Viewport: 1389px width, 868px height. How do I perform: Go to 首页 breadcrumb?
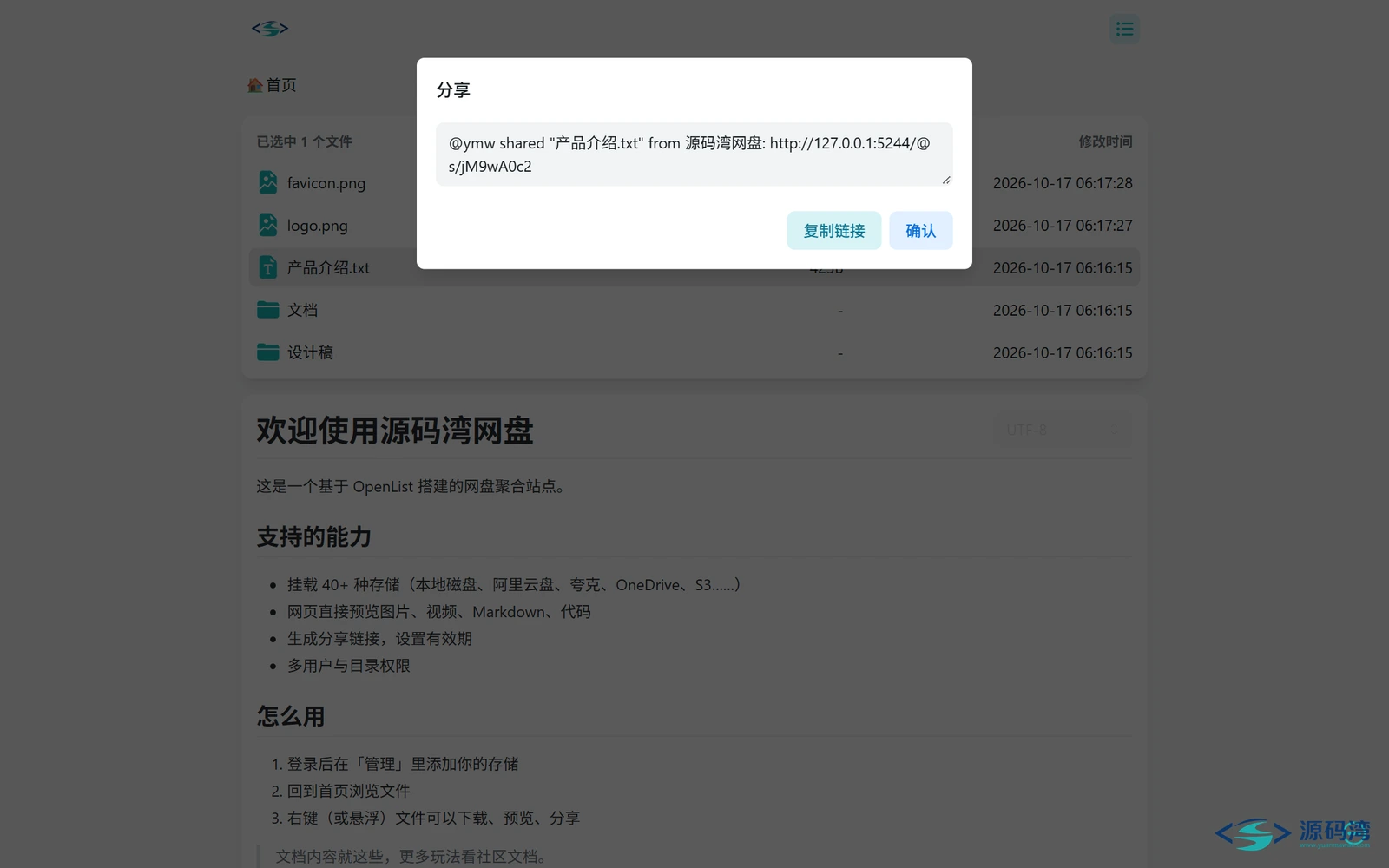tap(280, 85)
